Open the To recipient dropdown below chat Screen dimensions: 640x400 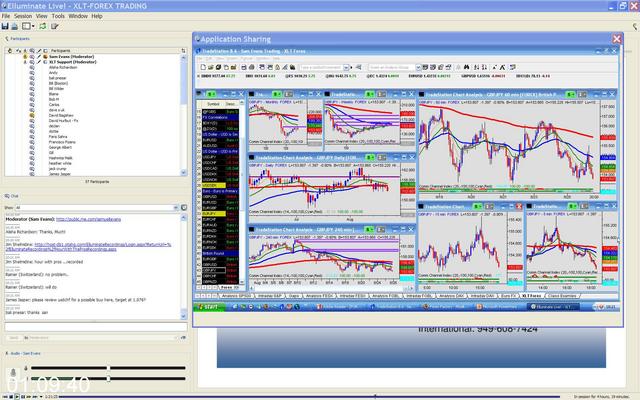coord(176,338)
